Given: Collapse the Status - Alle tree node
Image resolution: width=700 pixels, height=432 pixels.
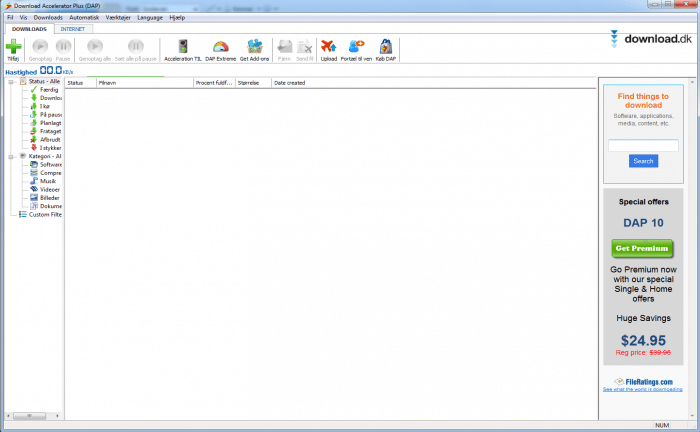Looking at the screenshot, I should pyautogui.click(x=11, y=82).
